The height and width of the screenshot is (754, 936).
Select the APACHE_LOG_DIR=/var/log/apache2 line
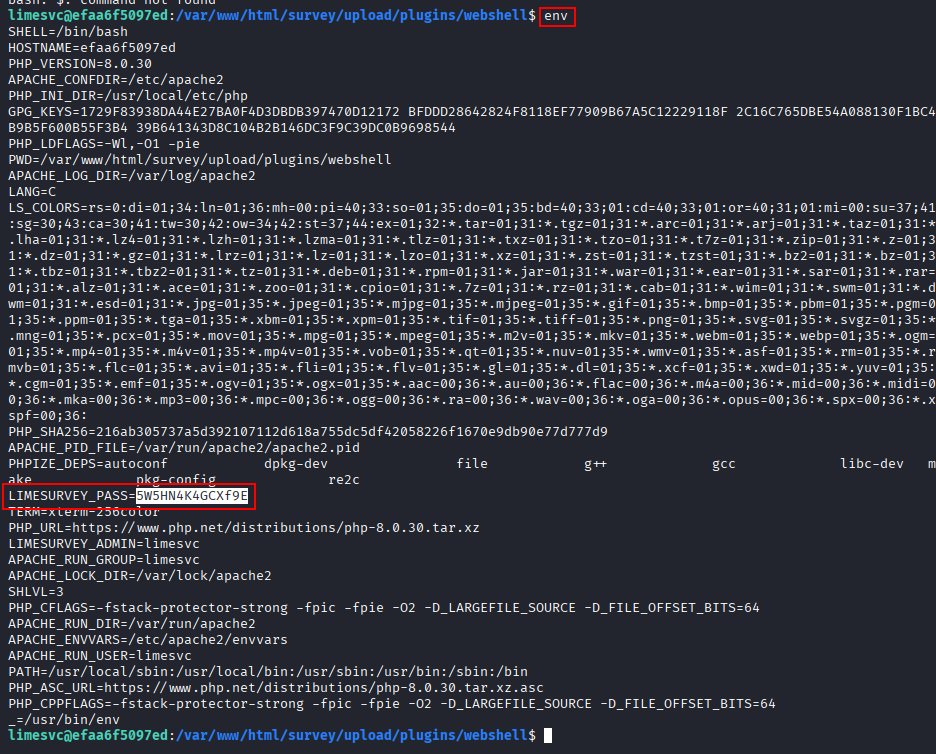tap(132, 176)
